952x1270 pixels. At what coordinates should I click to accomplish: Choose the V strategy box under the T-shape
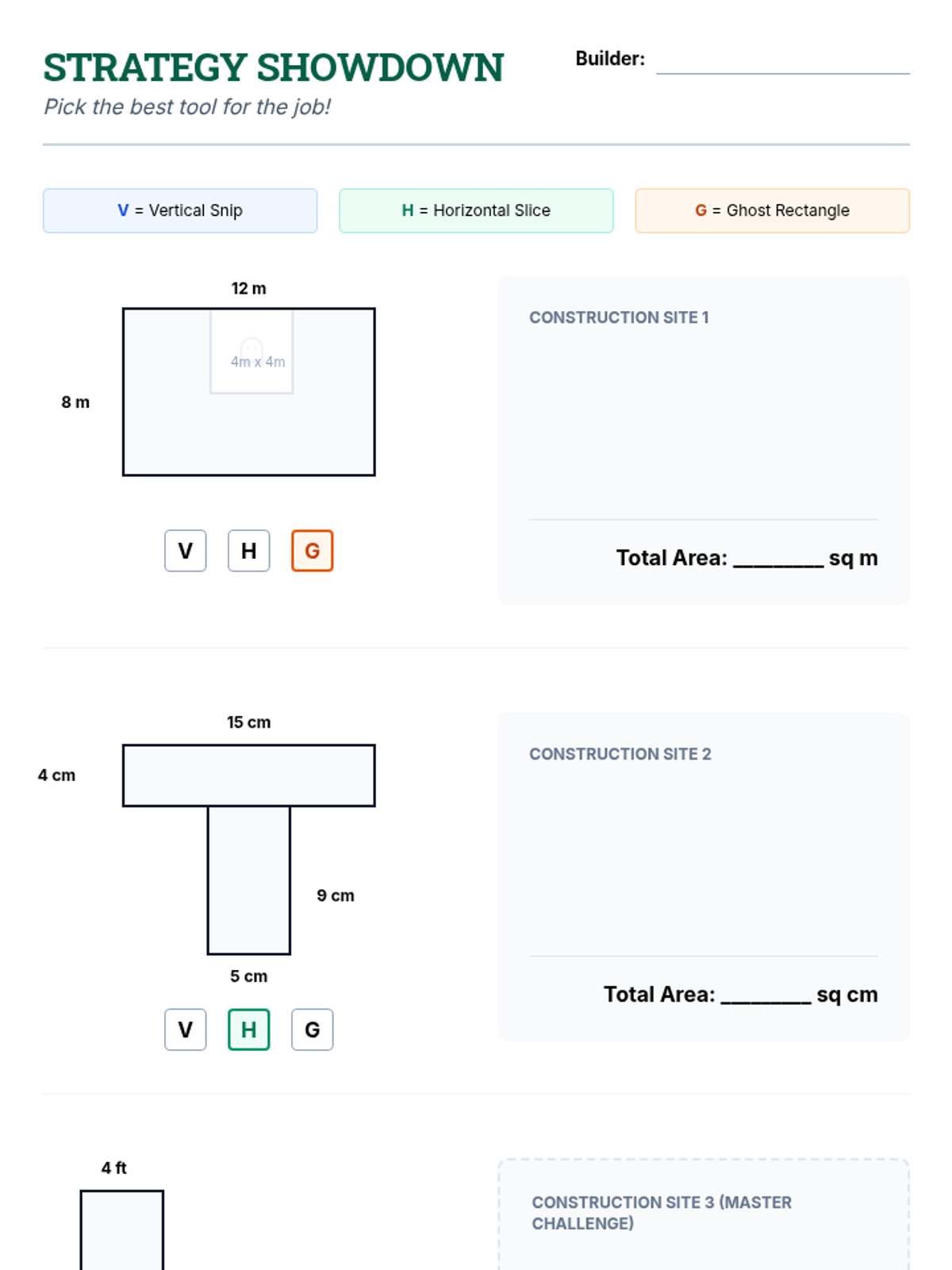pyautogui.click(x=186, y=1029)
